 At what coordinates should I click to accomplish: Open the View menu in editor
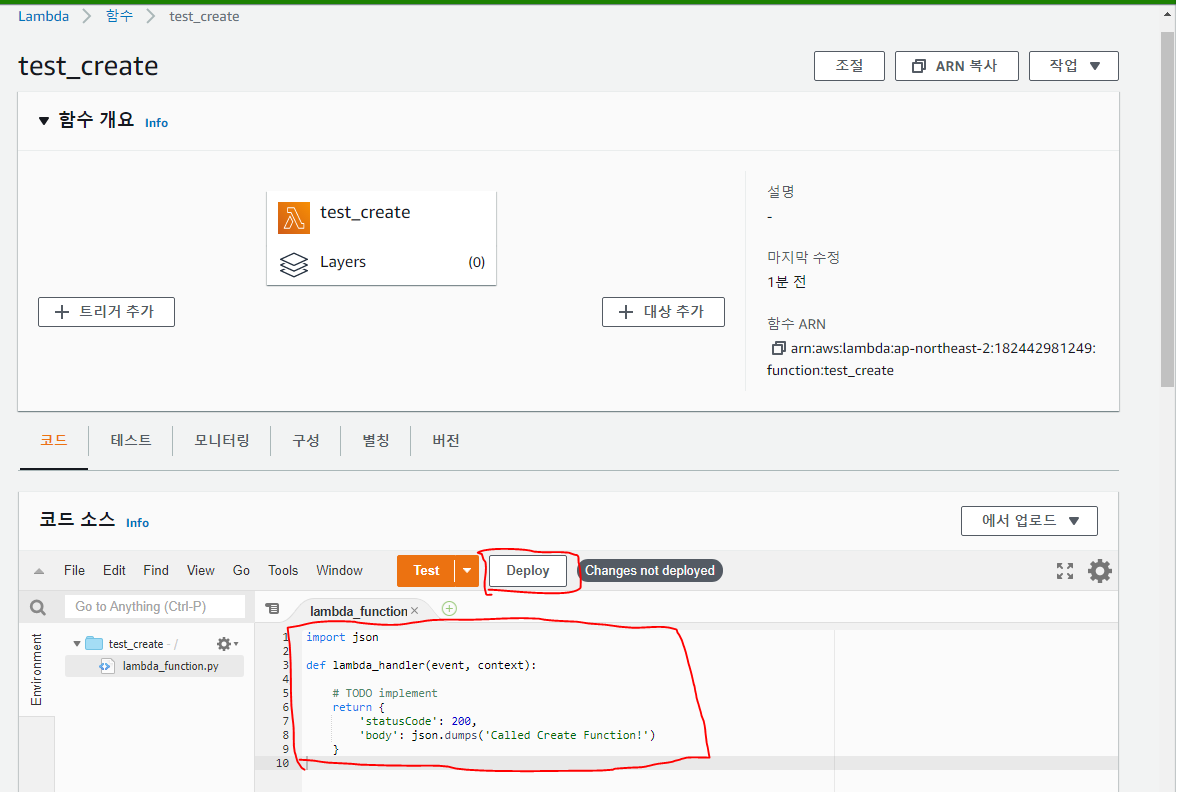pos(200,571)
